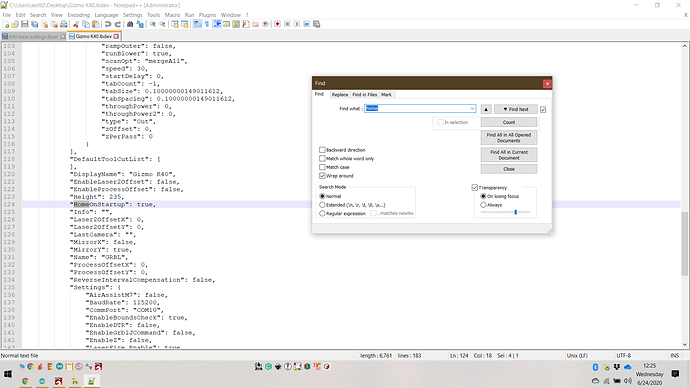Open the Language menu

[x=106, y=15]
